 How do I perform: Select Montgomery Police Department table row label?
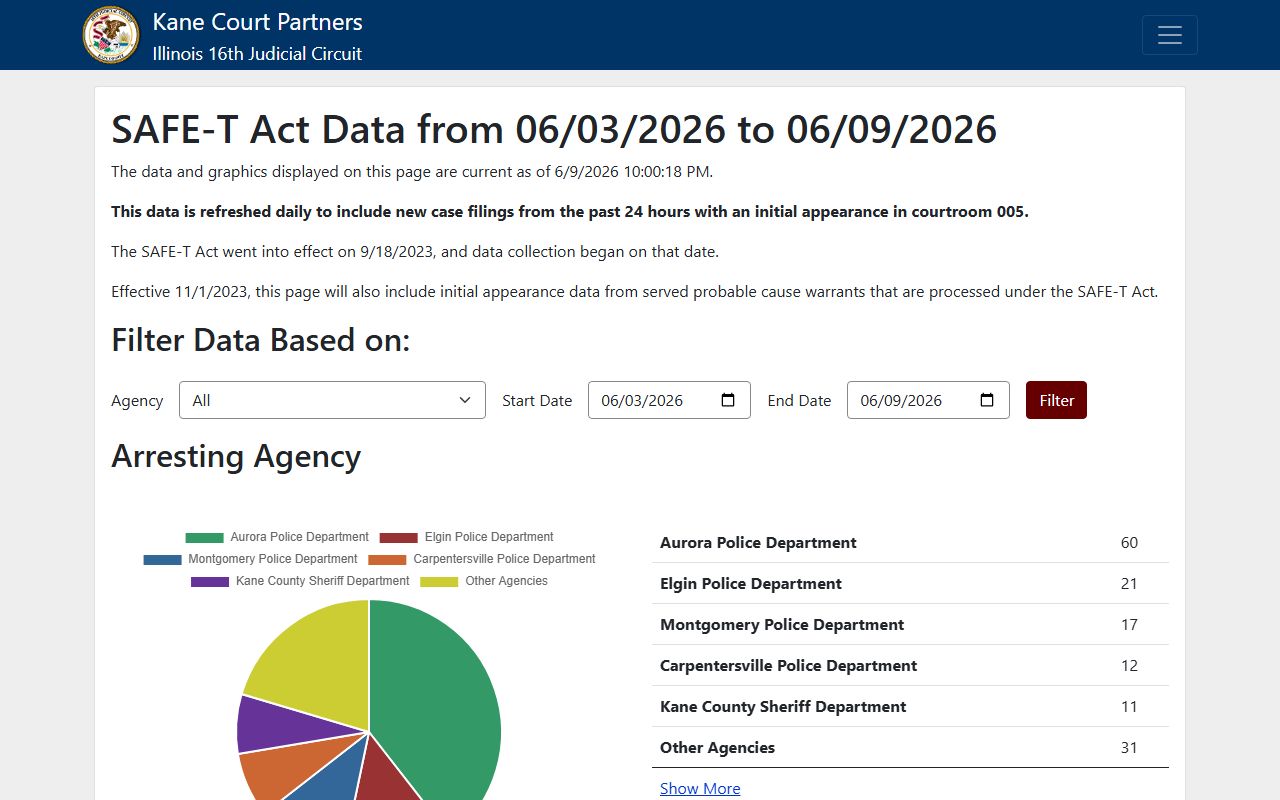pyautogui.click(x=782, y=624)
